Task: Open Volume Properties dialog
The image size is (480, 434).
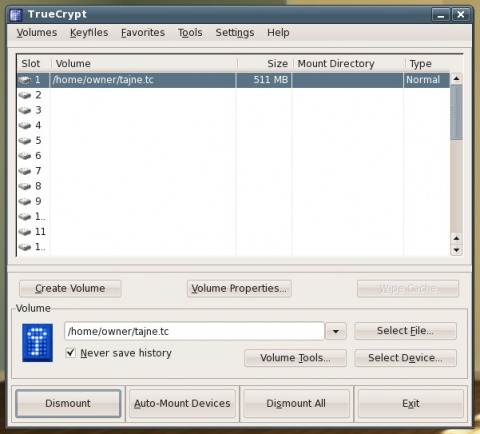Action: (239, 288)
